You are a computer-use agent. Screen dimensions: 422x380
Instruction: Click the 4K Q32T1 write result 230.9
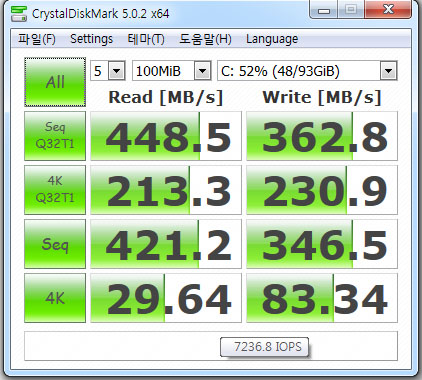click(x=322, y=190)
